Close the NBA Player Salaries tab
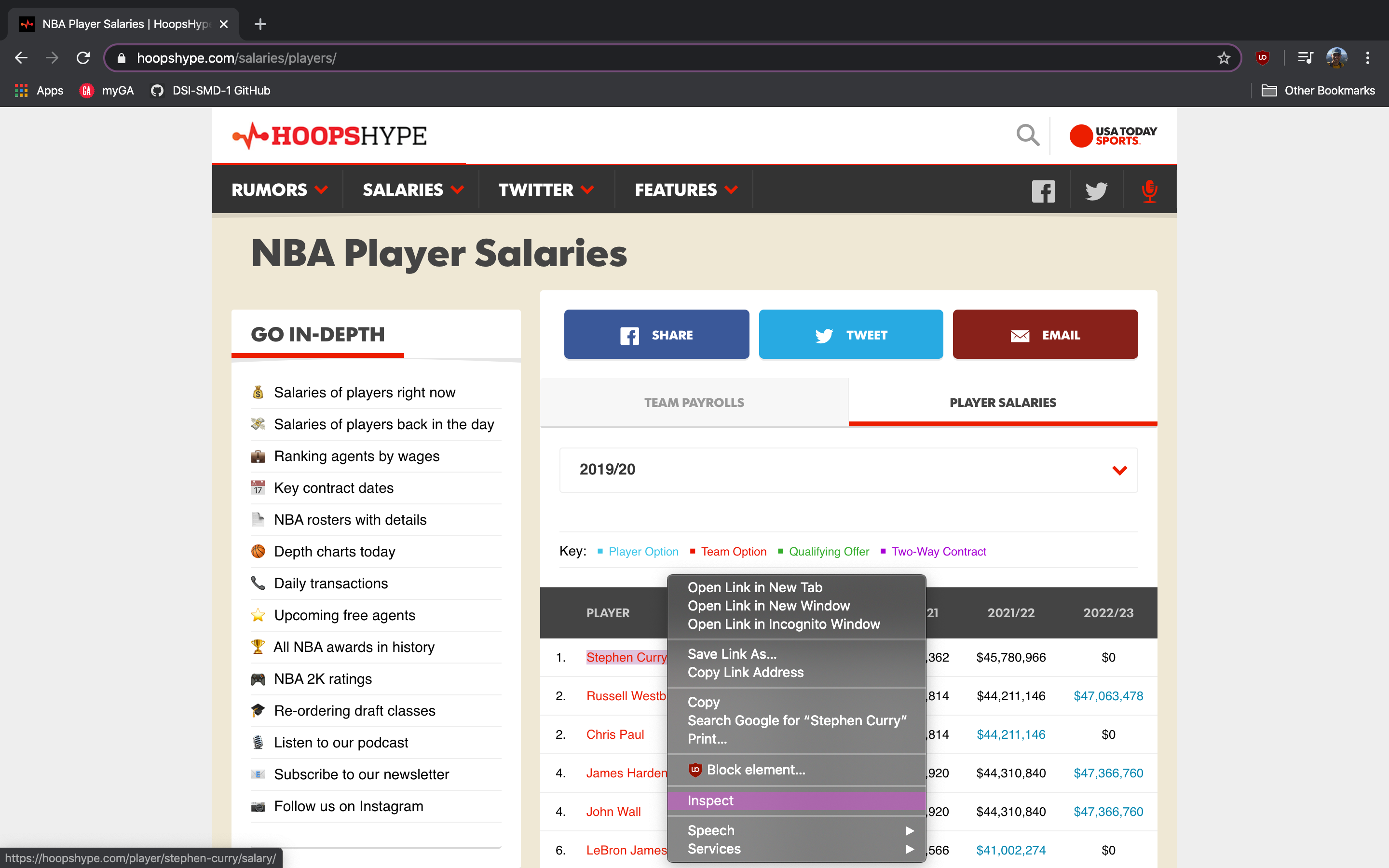This screenshot has height=868, width=1389. coord(224,24)
